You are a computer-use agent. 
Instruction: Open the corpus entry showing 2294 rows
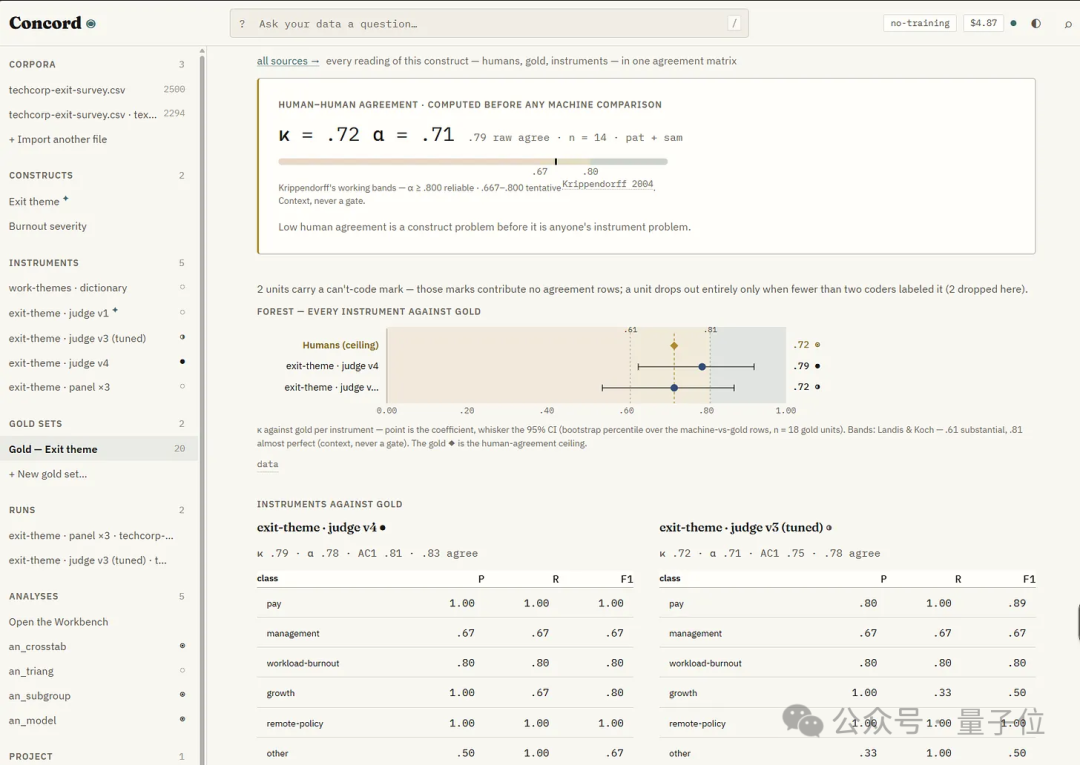click(x=96, y=114)
